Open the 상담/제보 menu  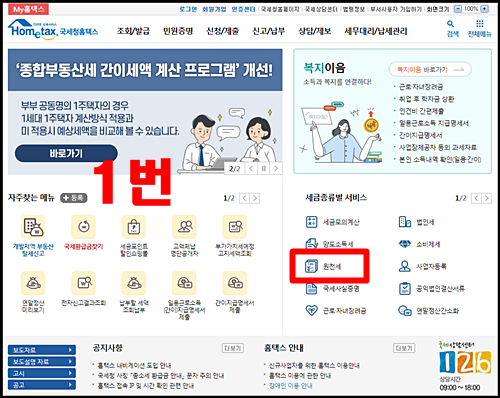(x=315, y=31)
